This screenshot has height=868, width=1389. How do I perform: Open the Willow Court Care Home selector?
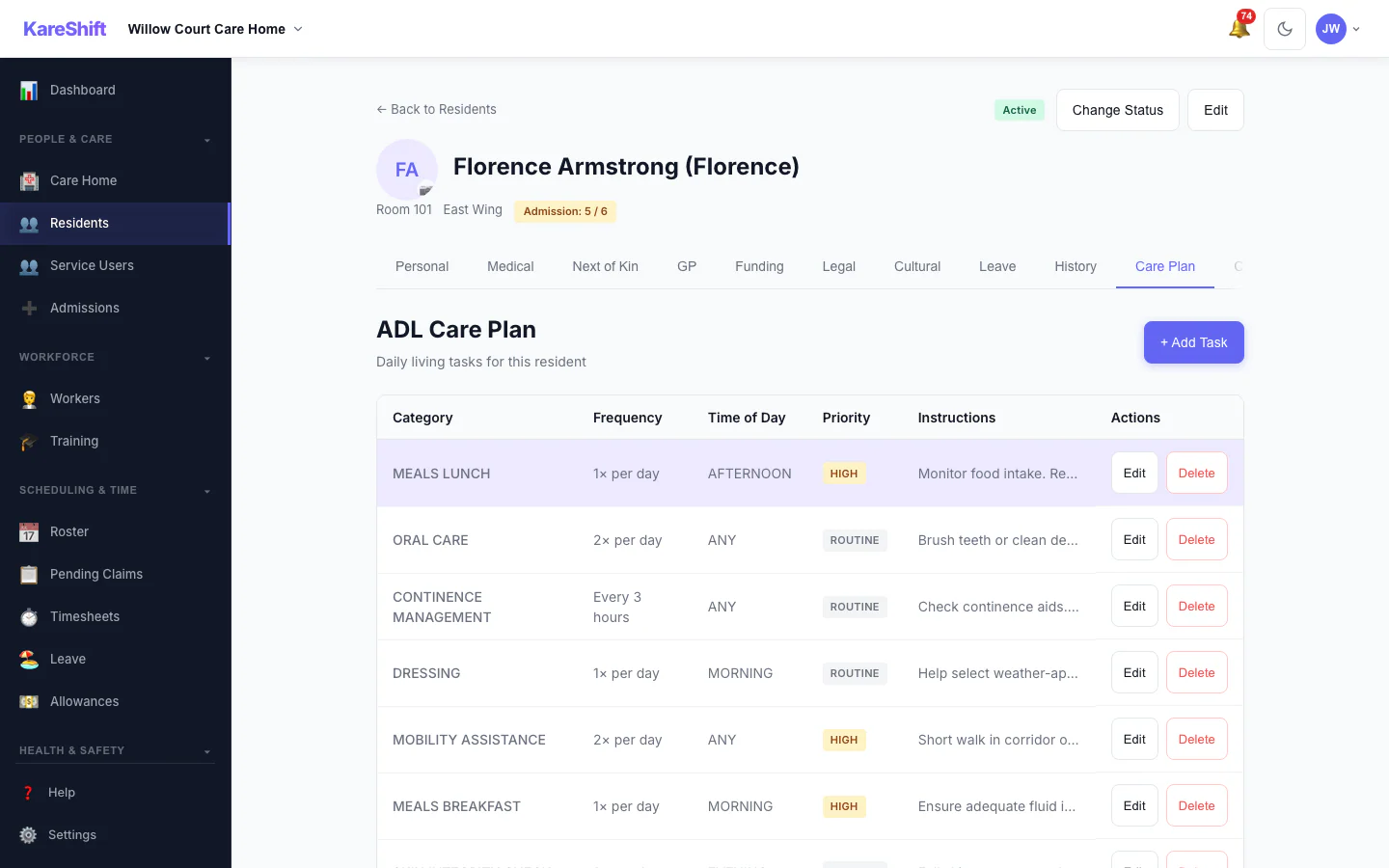pyautogui.click(x=215, y=29)
